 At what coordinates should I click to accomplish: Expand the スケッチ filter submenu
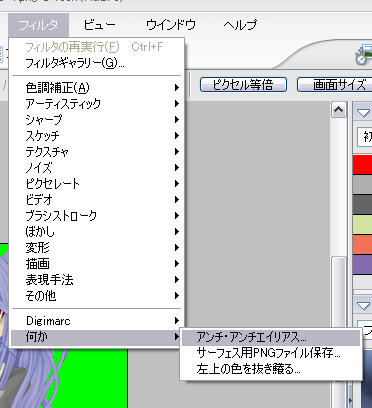pyautogui.click(x=97, y=136)
